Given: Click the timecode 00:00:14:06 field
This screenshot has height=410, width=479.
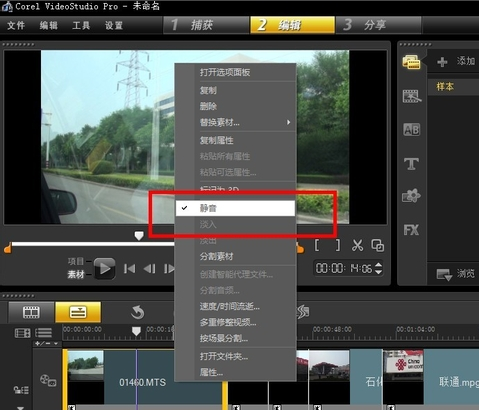Looking at the screenshot, I should click(x=344, y=268).
